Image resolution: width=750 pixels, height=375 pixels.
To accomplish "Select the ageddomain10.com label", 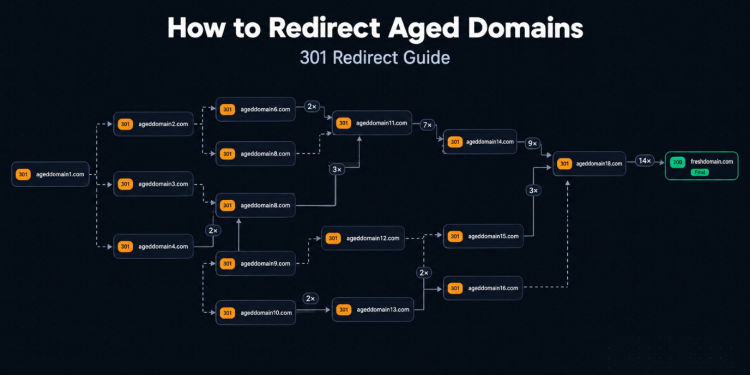I will click(x=266, y=313).
